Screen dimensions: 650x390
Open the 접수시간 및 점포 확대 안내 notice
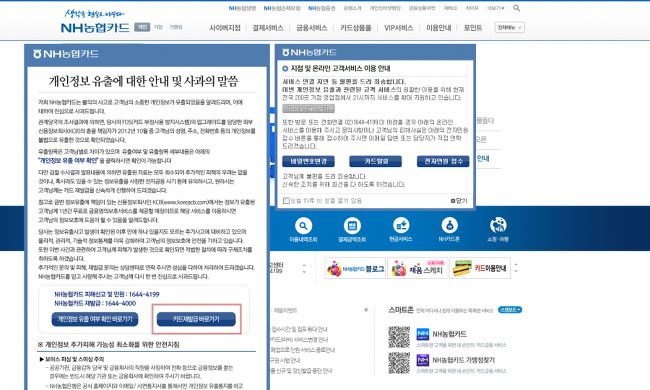[299, 329]
